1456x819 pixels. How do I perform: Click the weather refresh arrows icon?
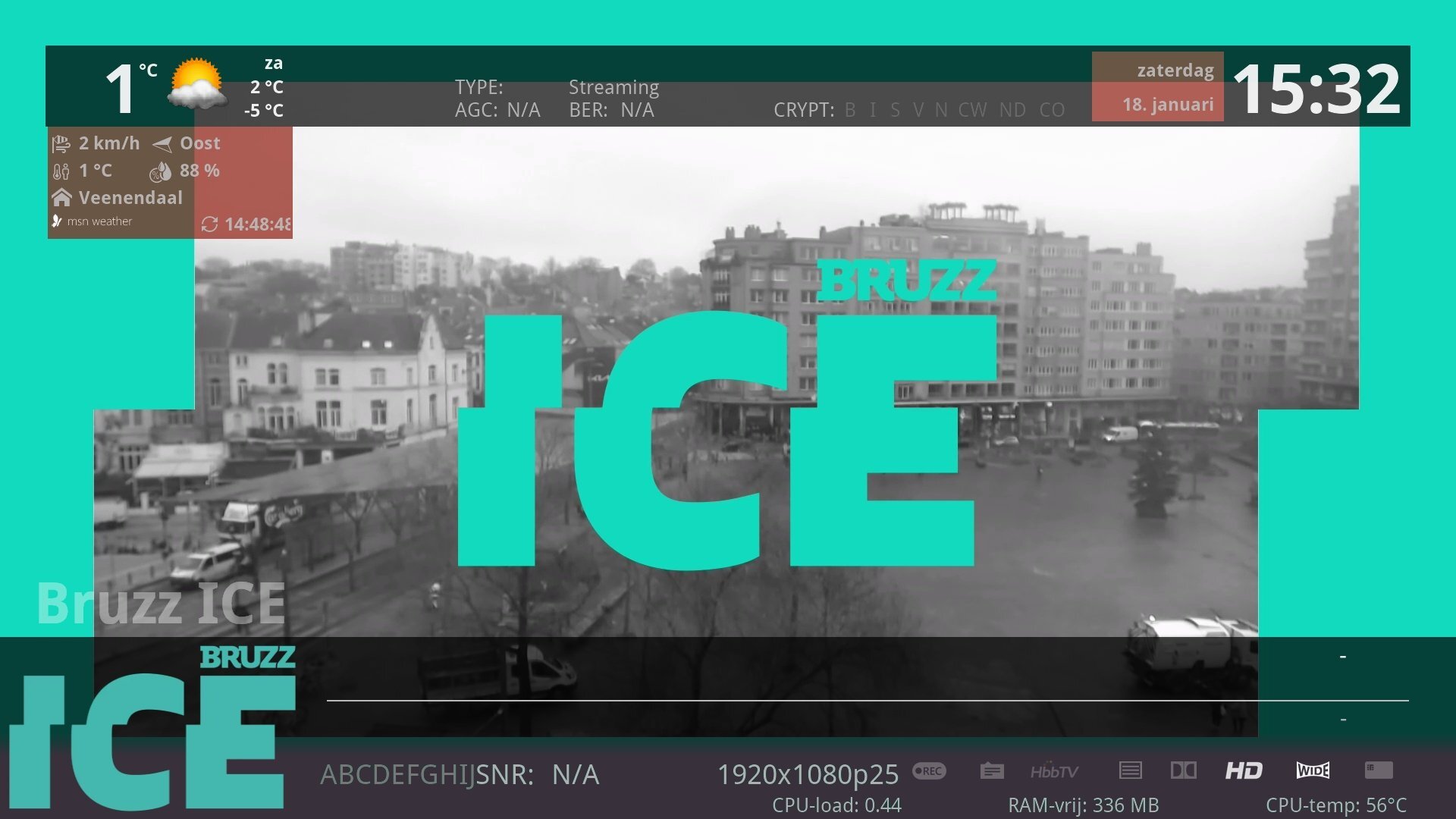[x=209, y=224]
